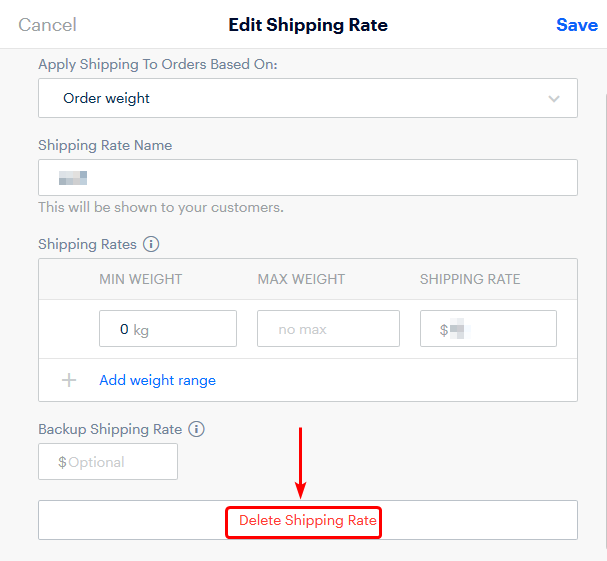The image size is (607, 561).
Task: Click the no max weight field
Action: pyautogui.click(x=328, y=328)
